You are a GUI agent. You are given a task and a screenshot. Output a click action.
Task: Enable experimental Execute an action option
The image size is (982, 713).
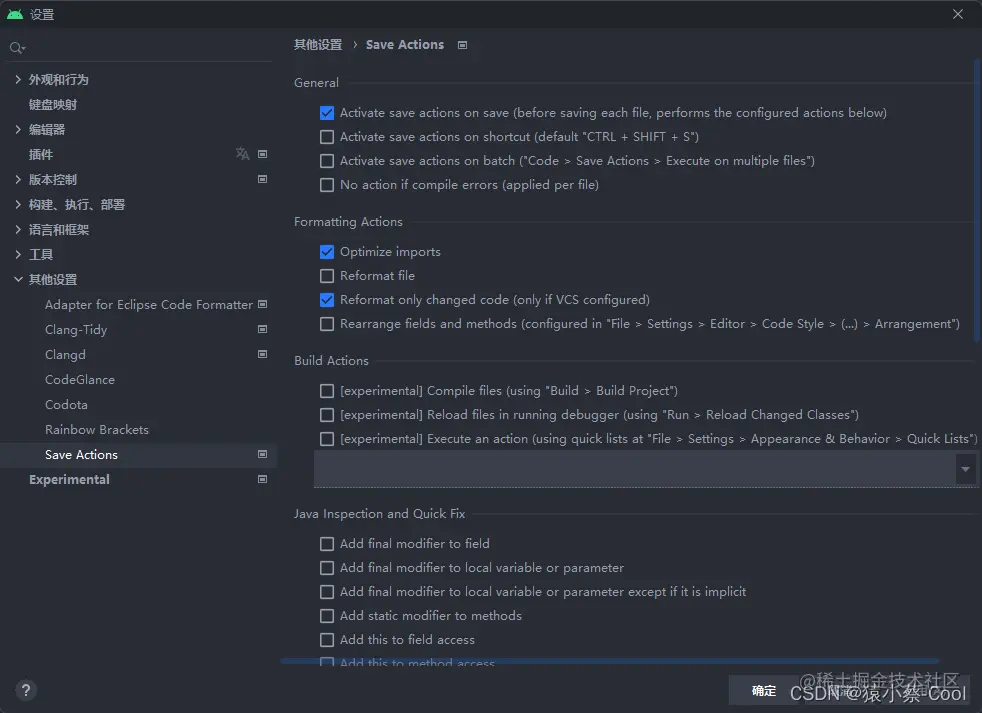coord(326,439)
